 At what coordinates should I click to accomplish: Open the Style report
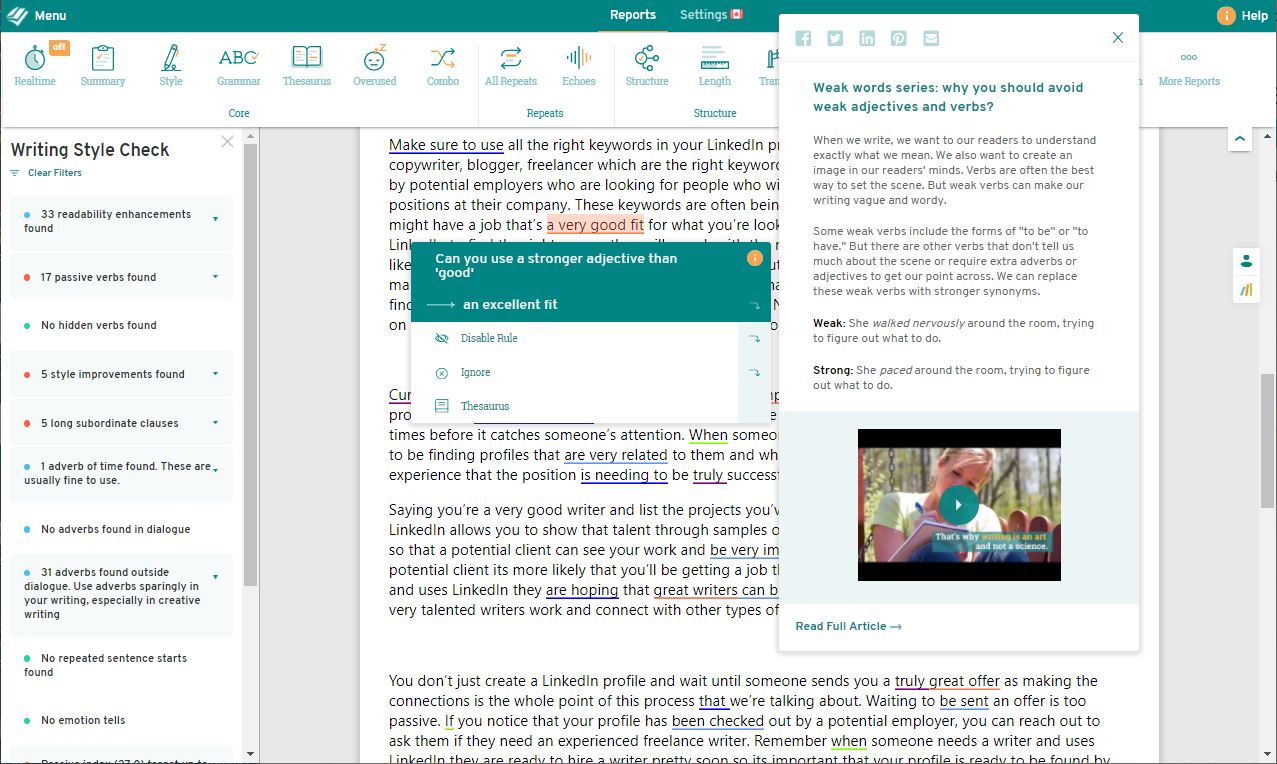[171, 65]
